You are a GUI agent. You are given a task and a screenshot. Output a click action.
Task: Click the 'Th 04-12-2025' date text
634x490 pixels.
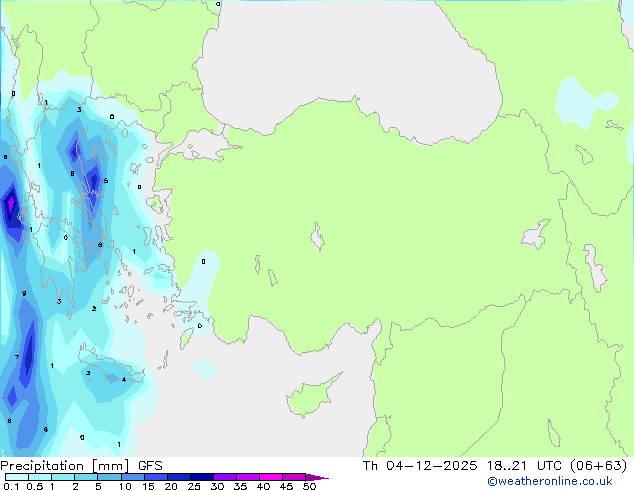click(x=420, y=466)
